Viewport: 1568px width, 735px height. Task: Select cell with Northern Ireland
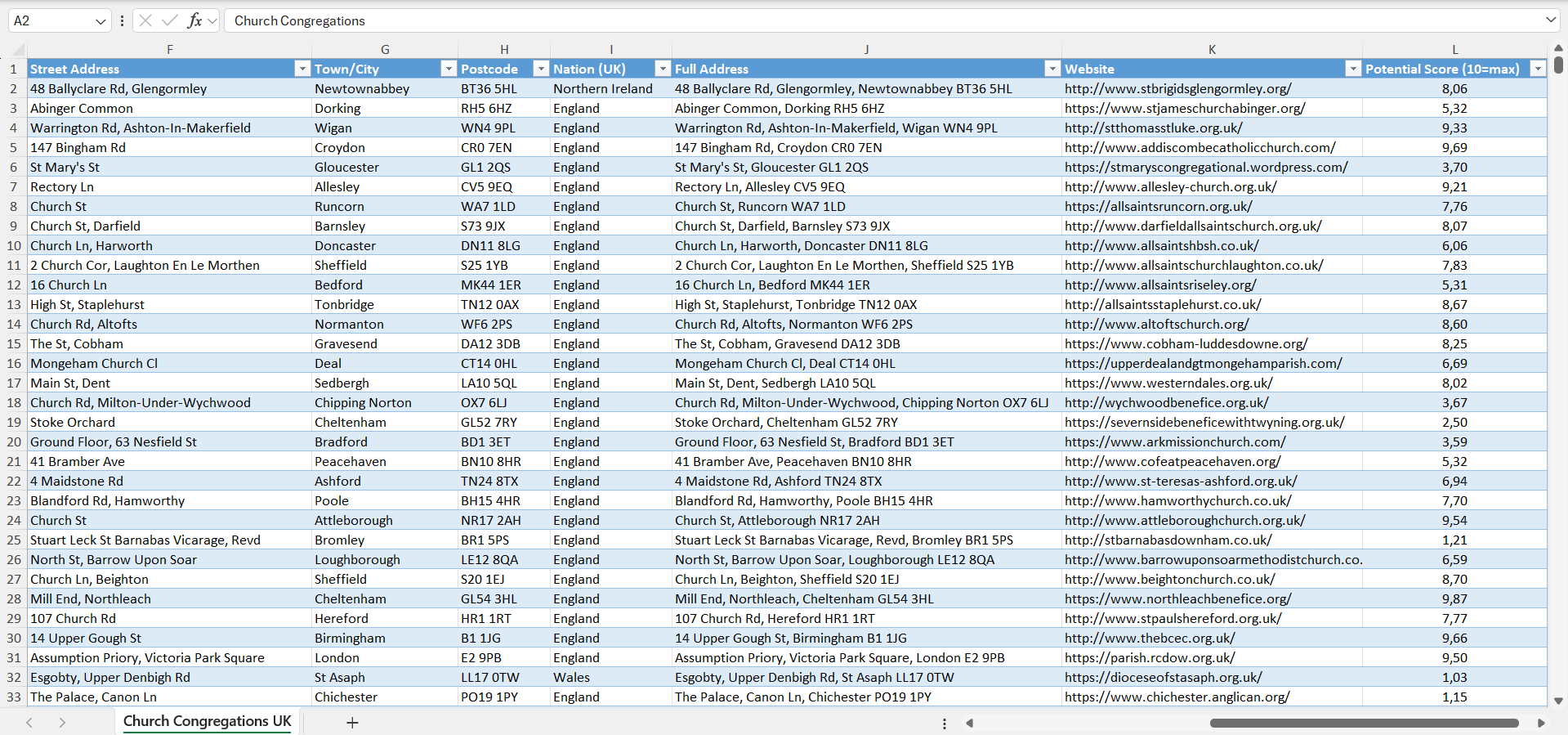tap(611, 89)
